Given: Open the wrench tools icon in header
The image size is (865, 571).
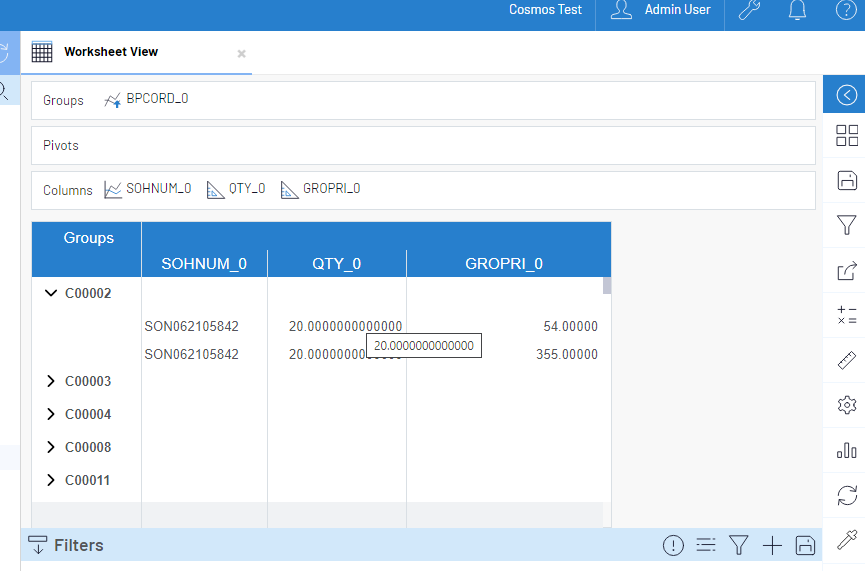Looking at the screenshot, I should tap(749, 11).
